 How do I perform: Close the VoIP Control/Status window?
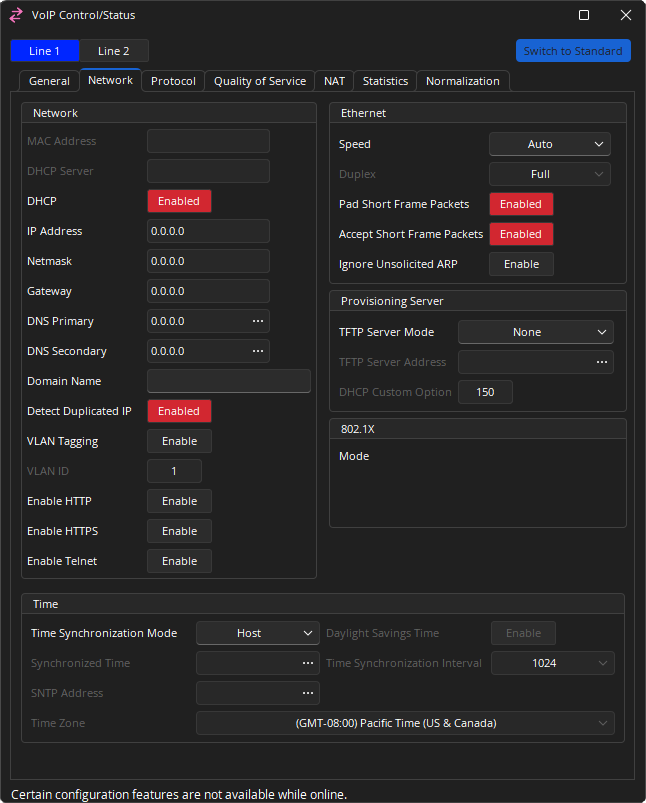[x=625, y=15]
